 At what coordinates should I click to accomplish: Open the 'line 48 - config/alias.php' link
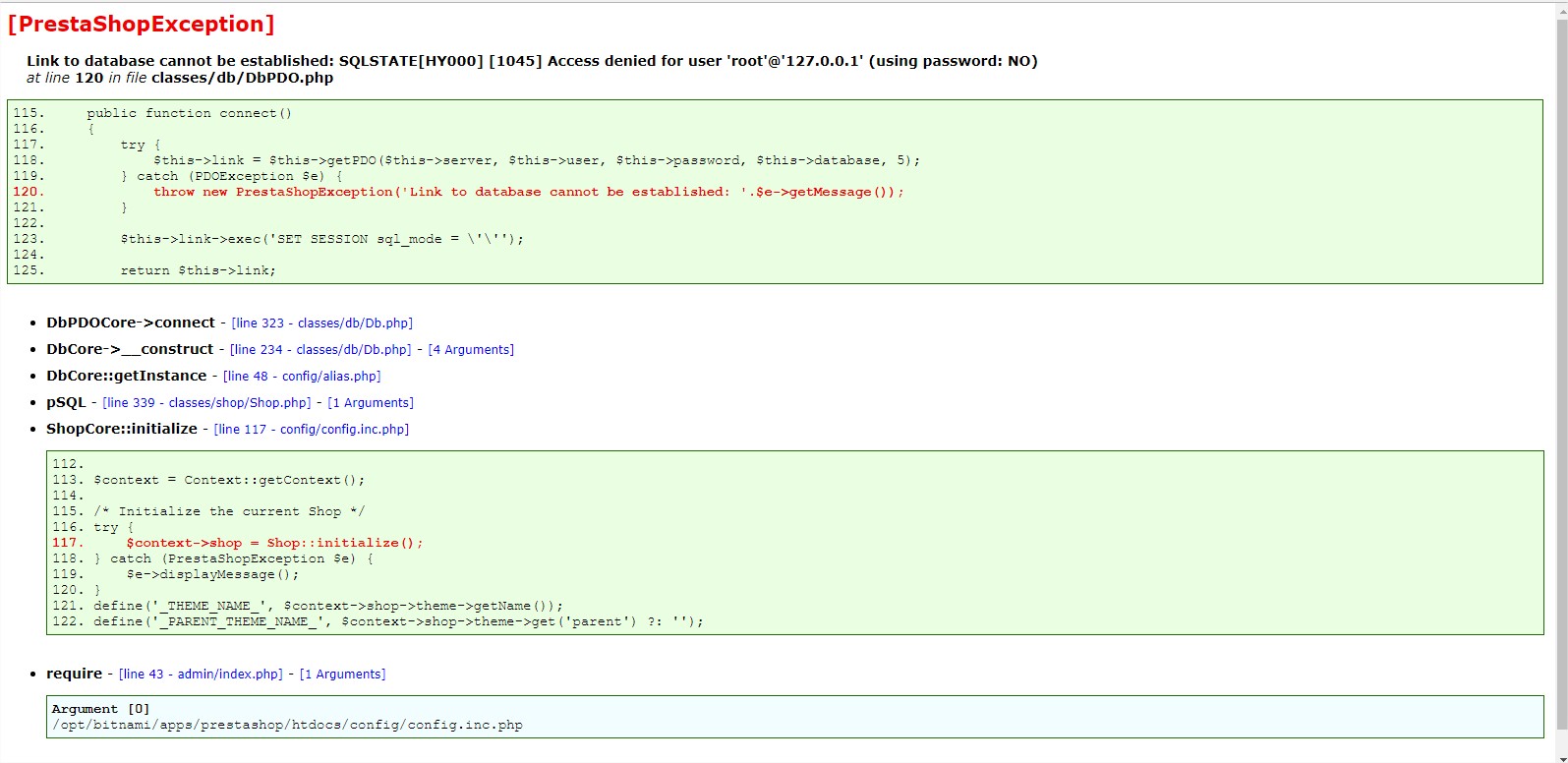click(x=302, y=376)
